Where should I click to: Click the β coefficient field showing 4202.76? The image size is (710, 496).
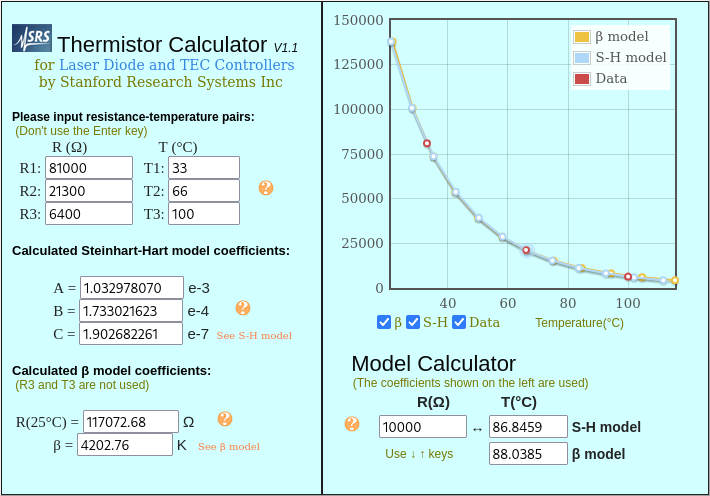click(125, 445)
